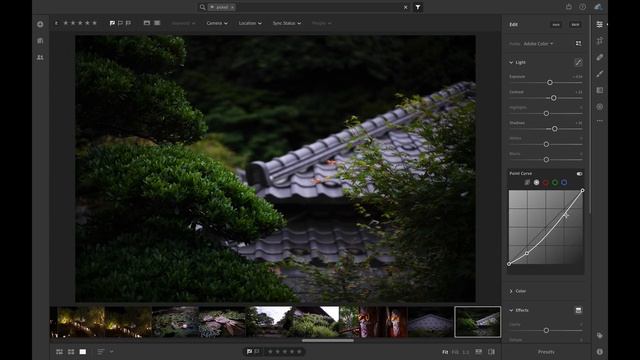Click the Fit zoom button
The height and width of the screenshot is (360, 640).
(445, 352)
